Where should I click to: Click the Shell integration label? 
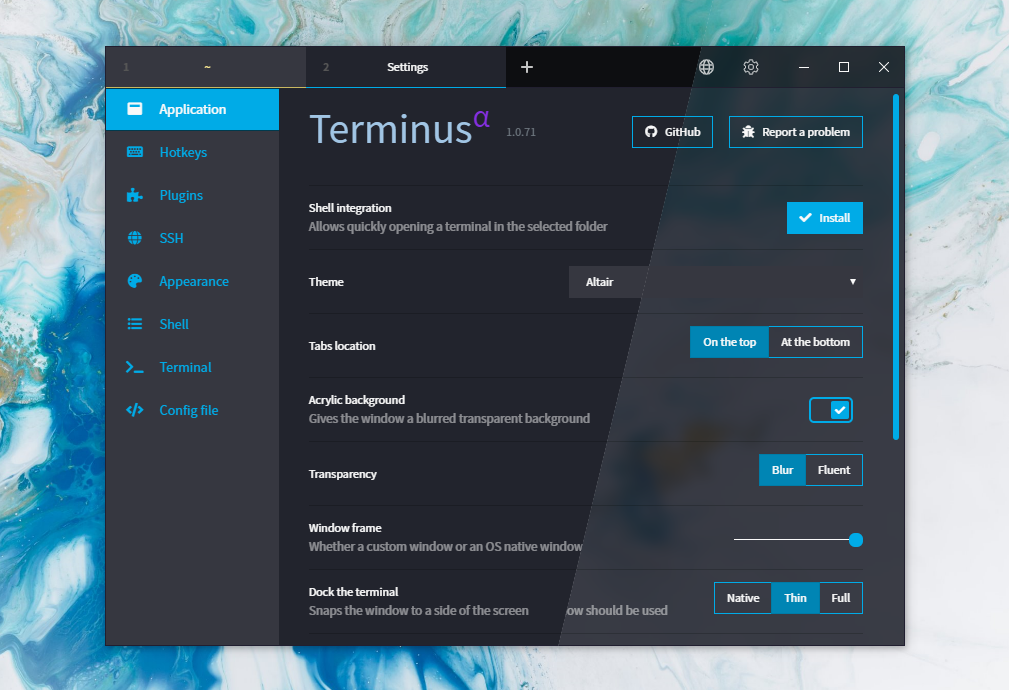[x=350, y=208]
